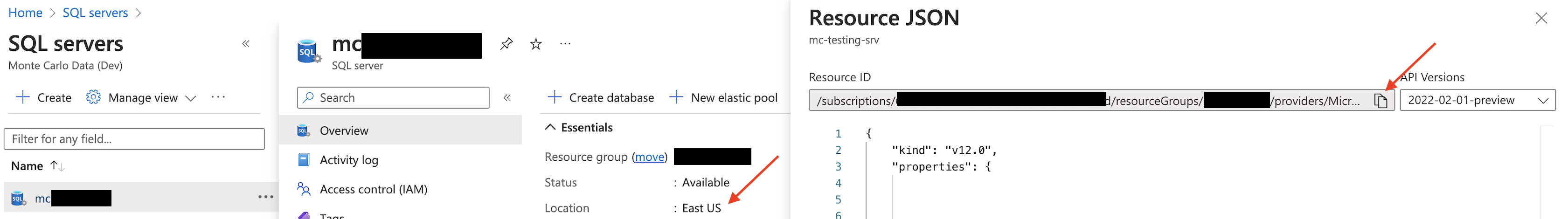Open the row ellipsis menu for mc server
Image resolution: width=1568 pixels, height=219 pixels.
265,197
